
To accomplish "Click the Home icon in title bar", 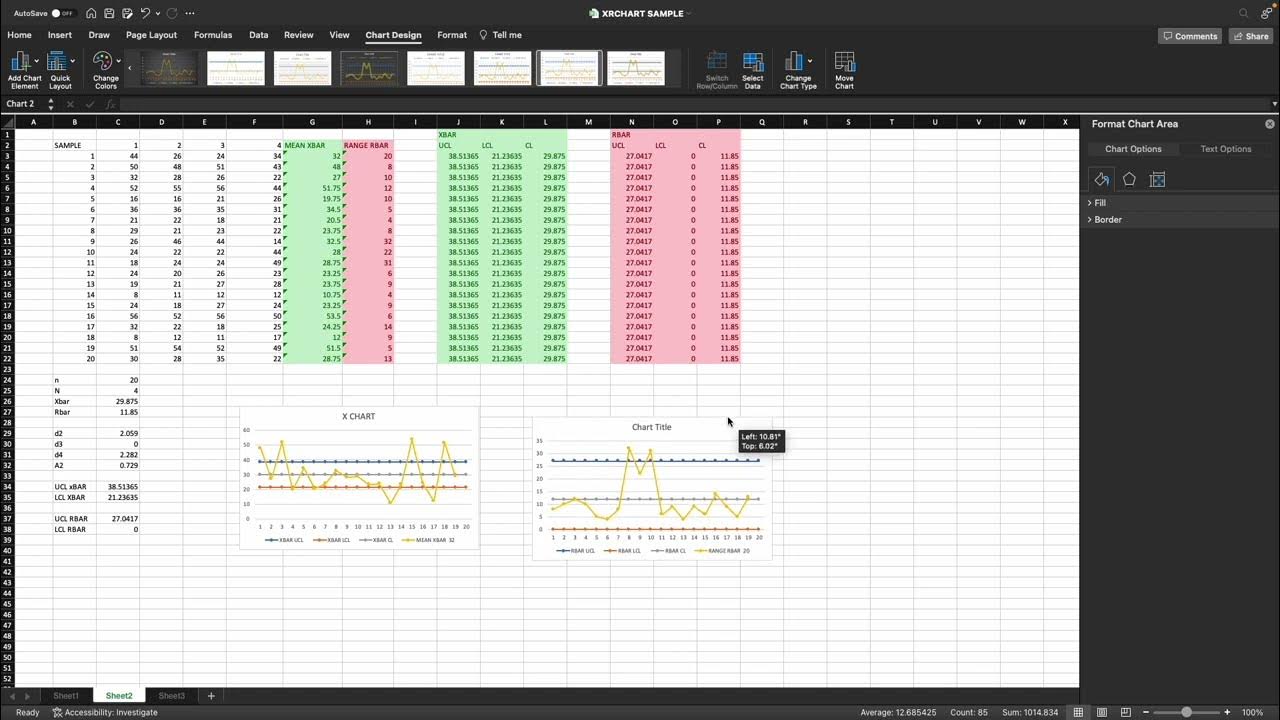I will (92, 13).
